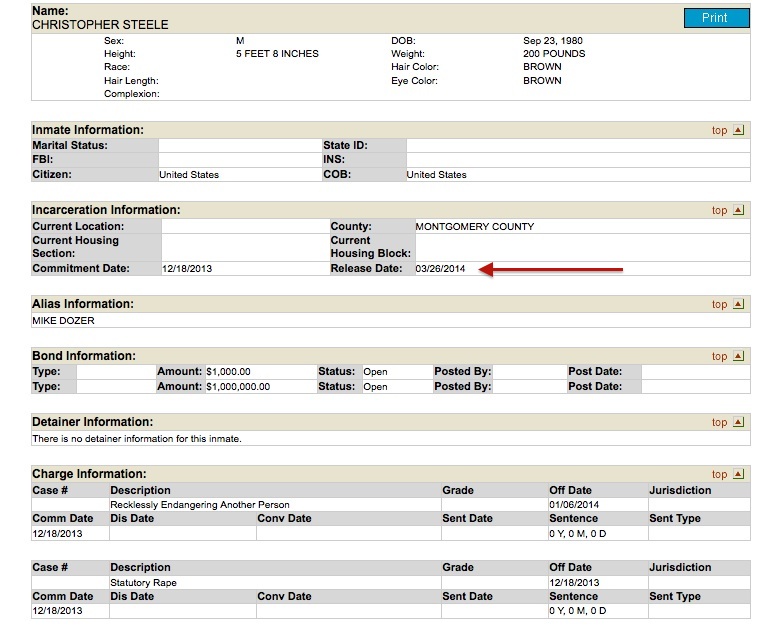Screen dimensions: 764x630
Task: Follow the 'top' link beside Bond Information
Action: tap(719, 357)
